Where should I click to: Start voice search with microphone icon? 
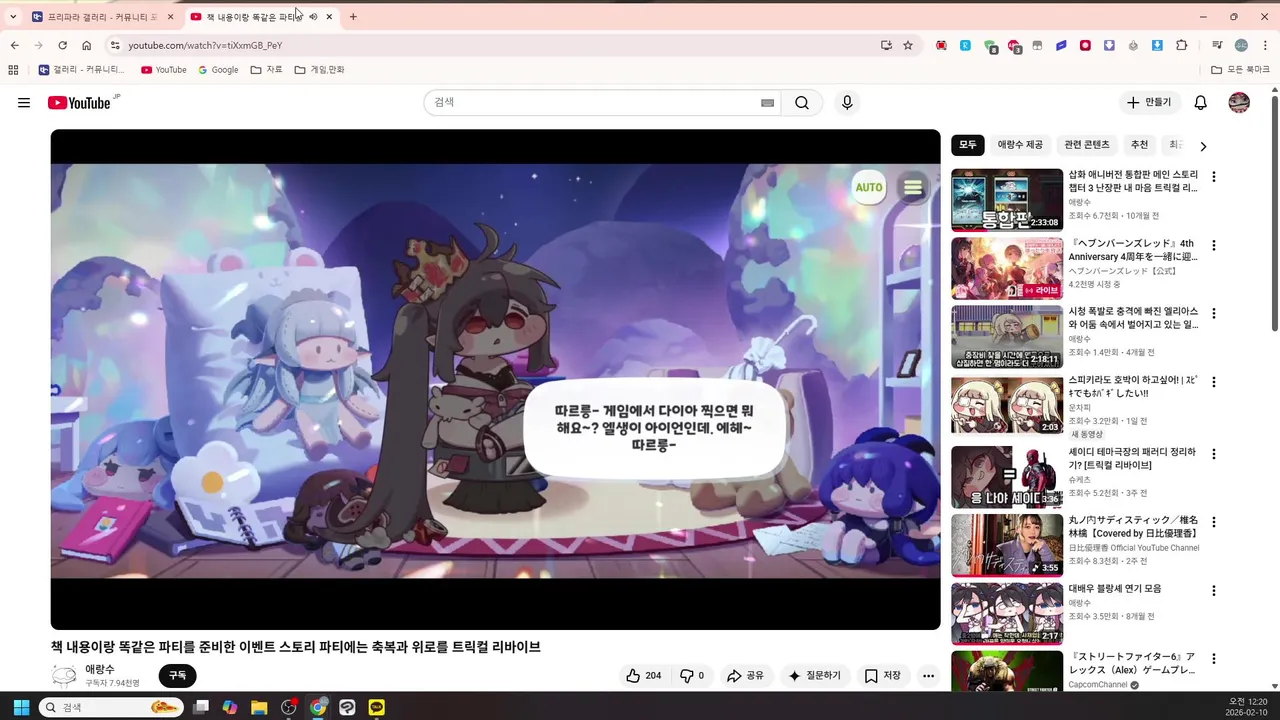[x=847, y=103]
